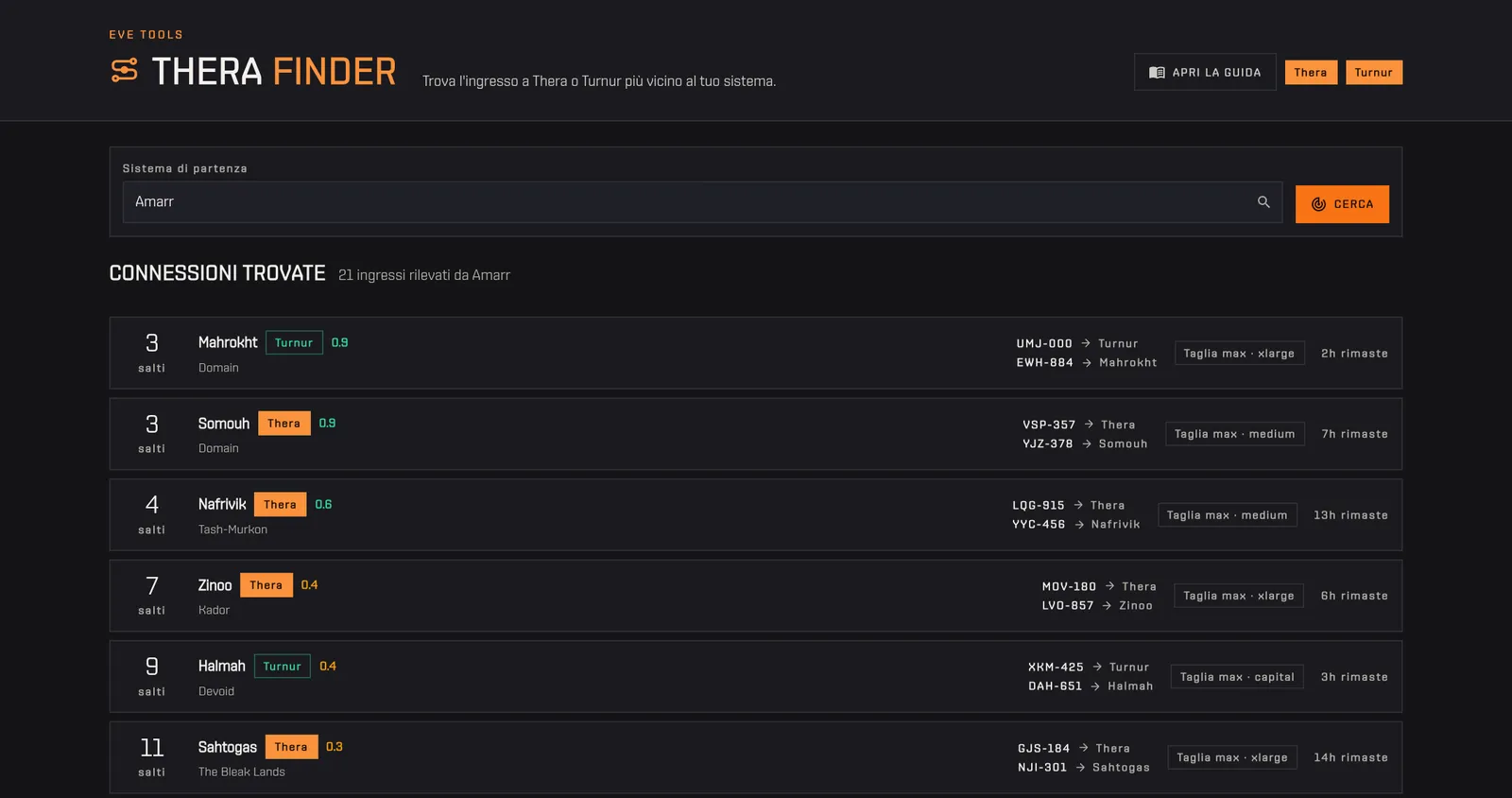
Task: Click the Turnur tag next to Mahrokht
Action: pos(294,342)
